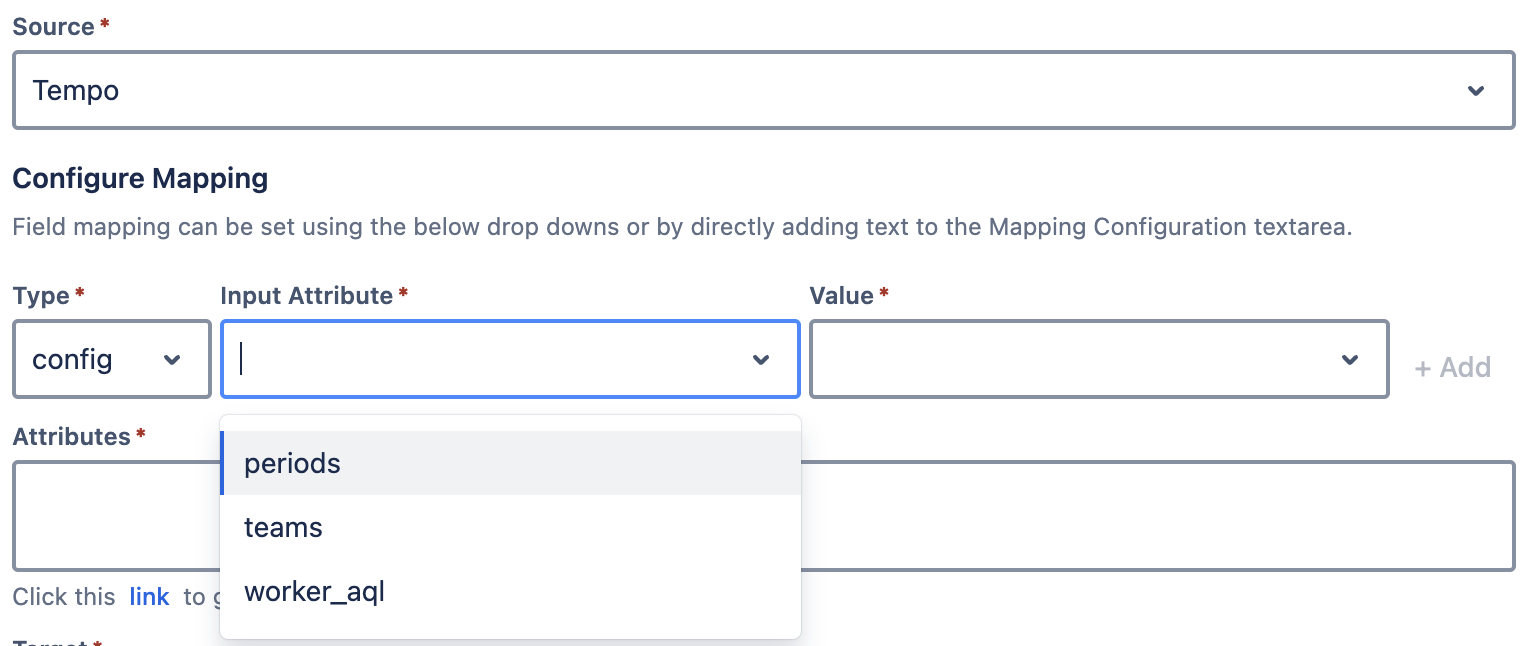Select teams from the attribute list
1536x646 pixels.
coord(283,527)
